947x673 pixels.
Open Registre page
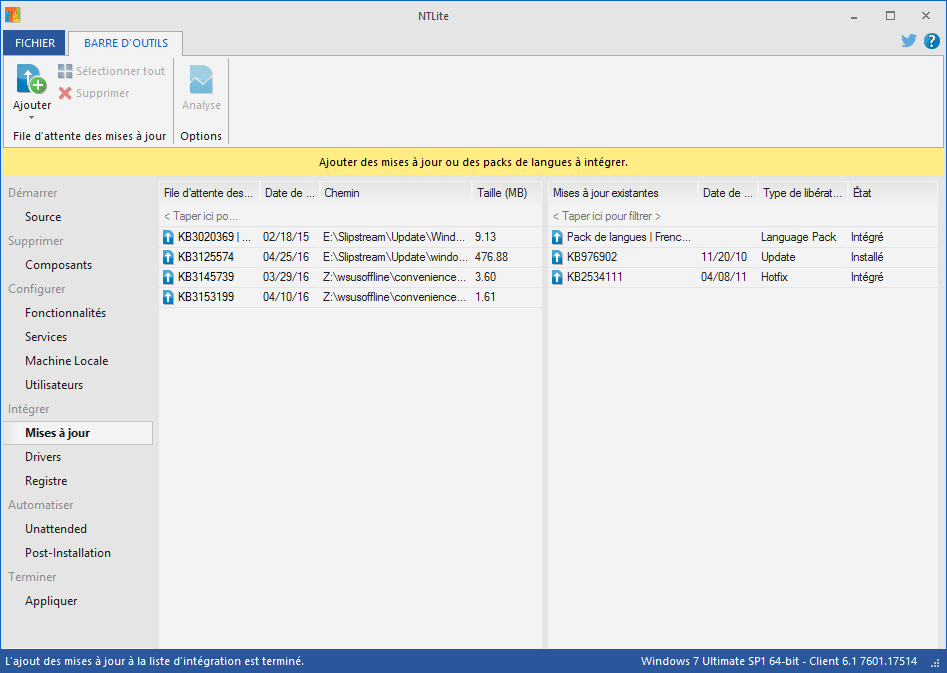46,481
